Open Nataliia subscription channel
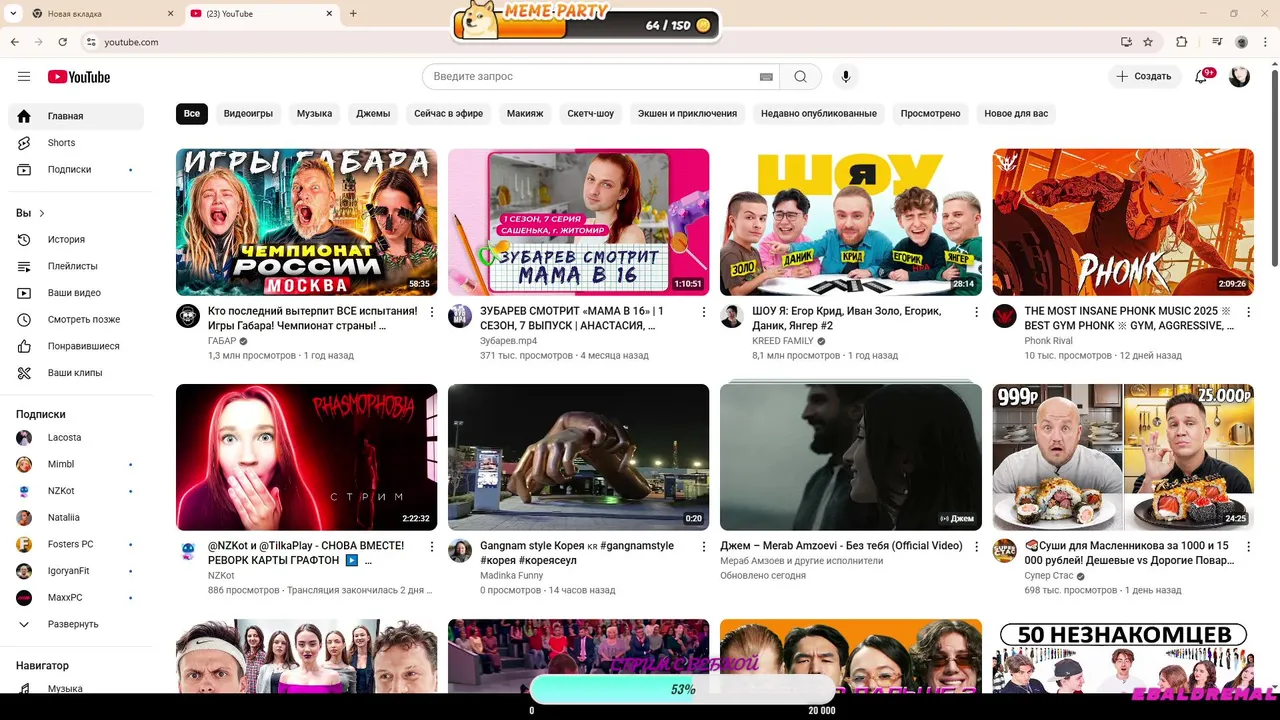Image resolution: width=1280 pixels, height=720 pixels. [76, 518]
